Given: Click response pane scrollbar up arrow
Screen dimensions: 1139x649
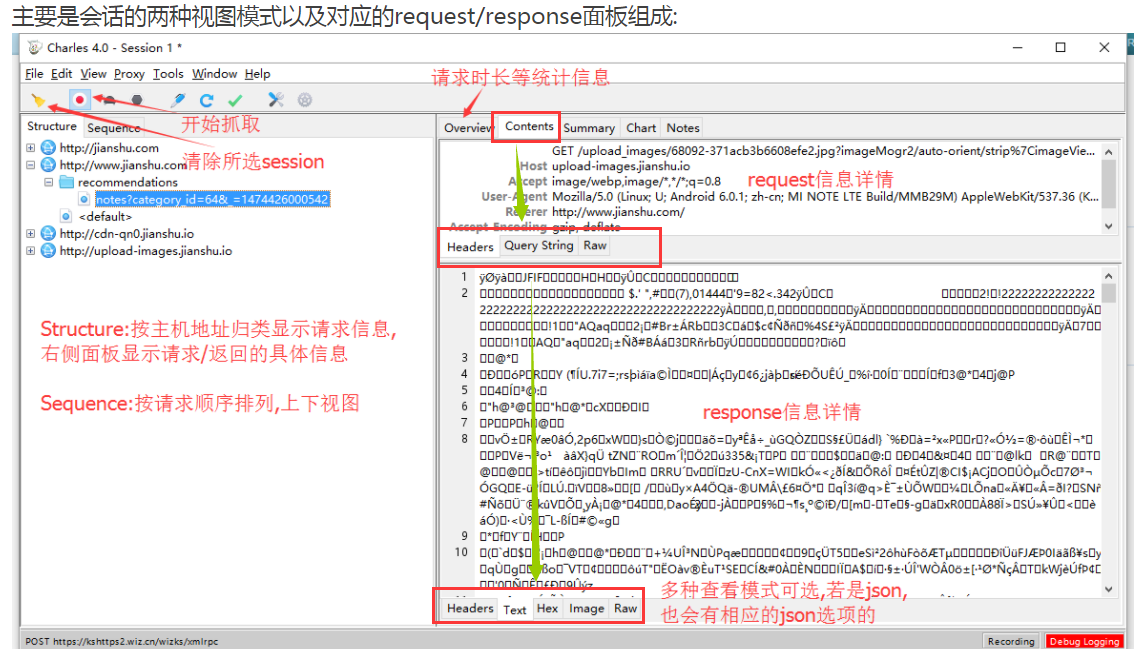Looking at the screenshot, I should pyautogui.click(x=1108, y=276).
